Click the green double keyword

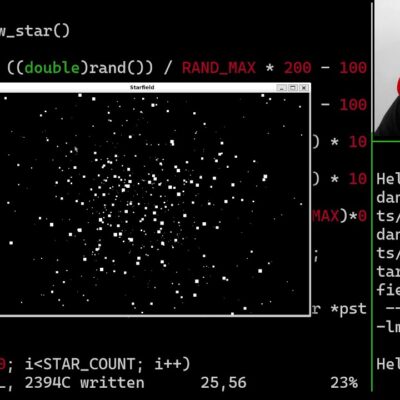[x=52, y=68]
